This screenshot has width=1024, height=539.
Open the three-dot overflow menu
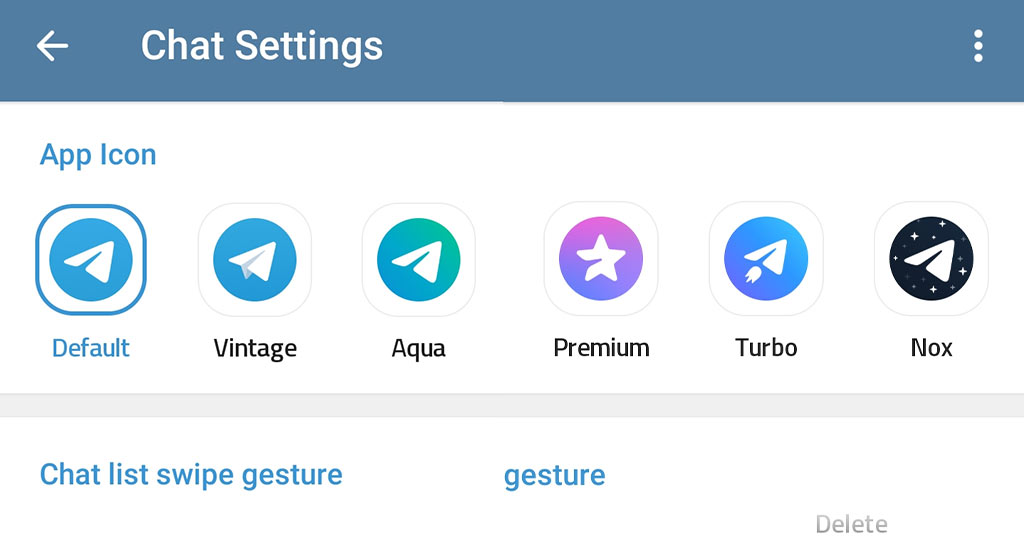coord(977,46)
